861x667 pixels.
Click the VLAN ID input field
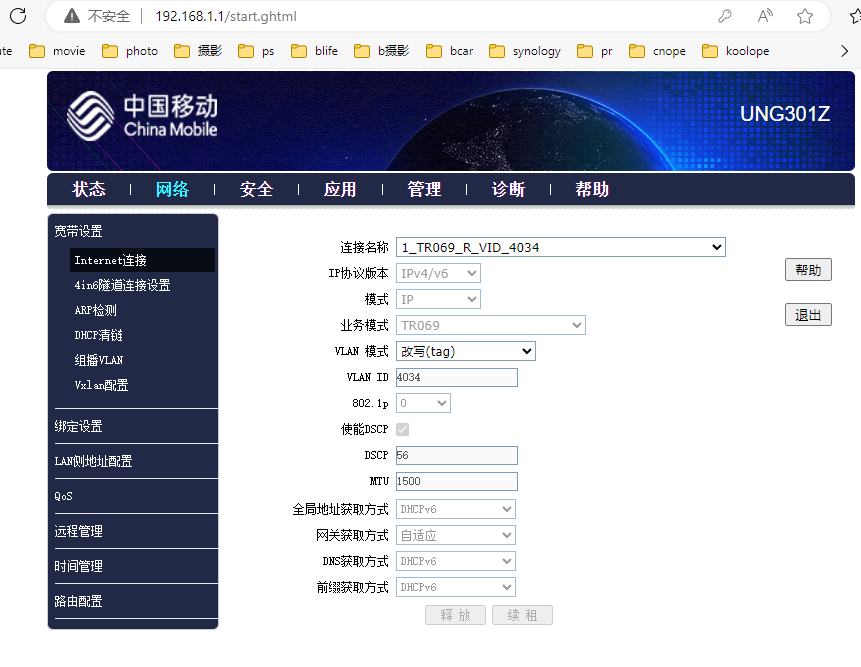pyautogui.click(x=456, y=377)
